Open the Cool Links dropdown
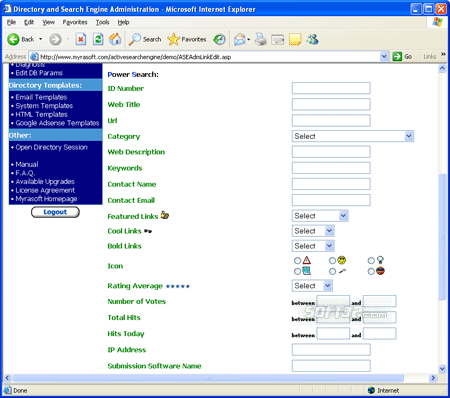 (313, 231)
